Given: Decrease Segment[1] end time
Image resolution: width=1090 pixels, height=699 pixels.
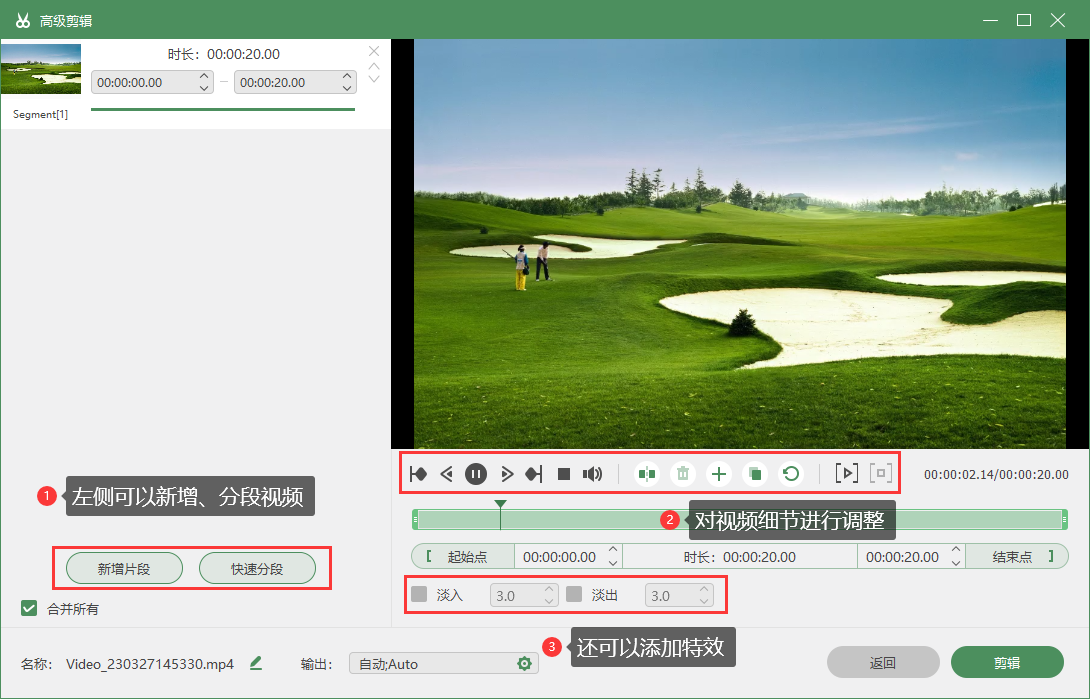Looking at the screenshot, I should click(x=347, y=88).
